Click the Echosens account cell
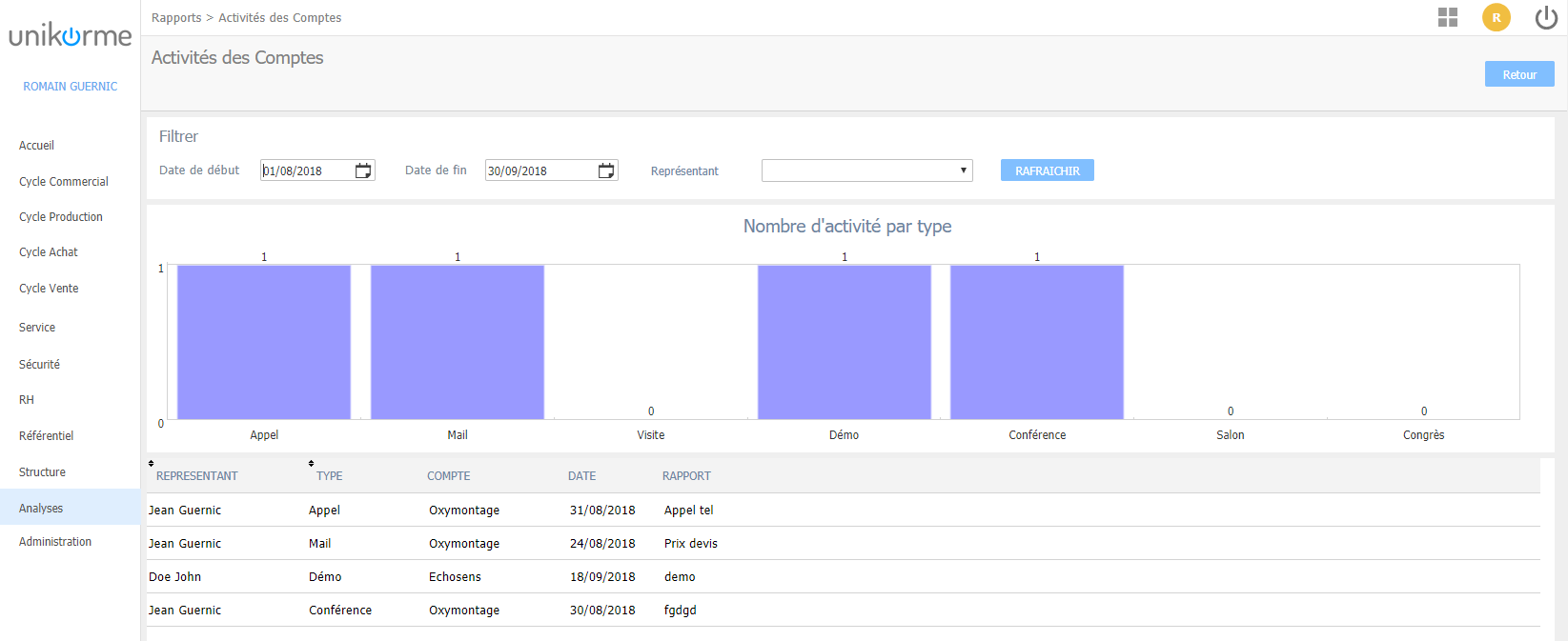This screenshot has height=641, width=1568. pyautogui.click(x=455, y=577)
